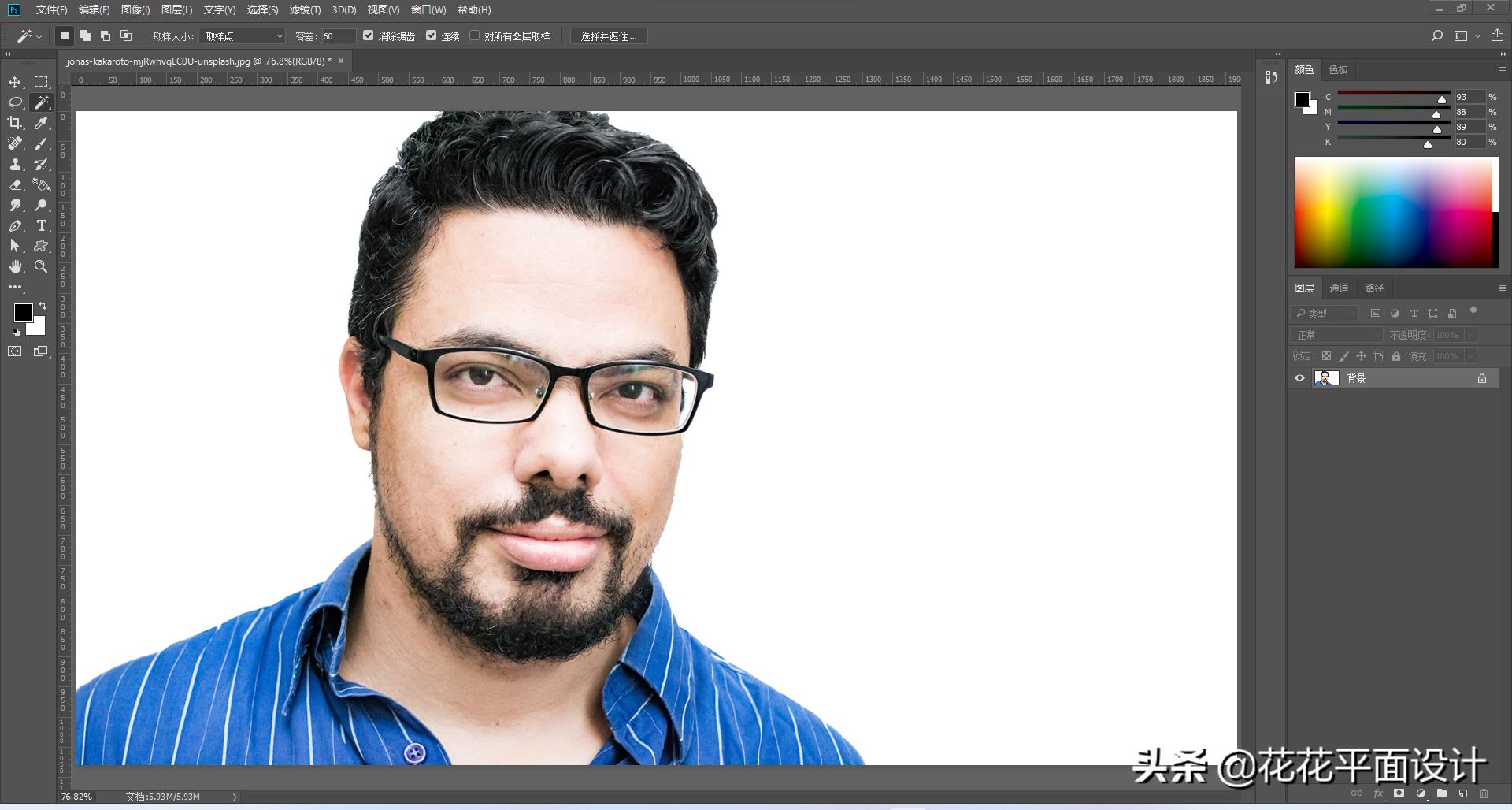The image size is (1512, 810).
Task: Select the Lasso tool
Action: point(15,102)
